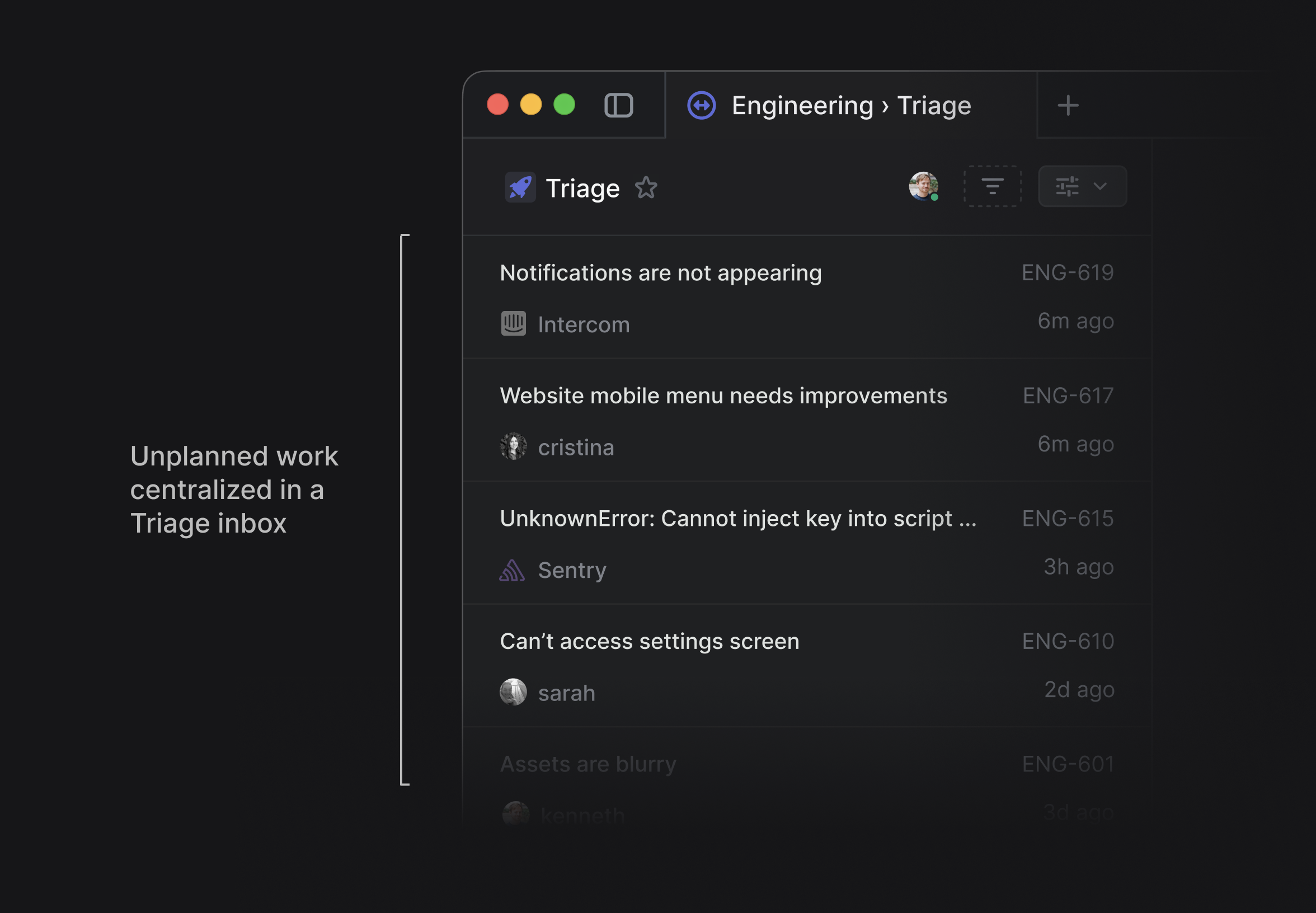The image size is (1316, 913).
Task: Click the ENG-619 issue identifier
Action: (1067, 273)
